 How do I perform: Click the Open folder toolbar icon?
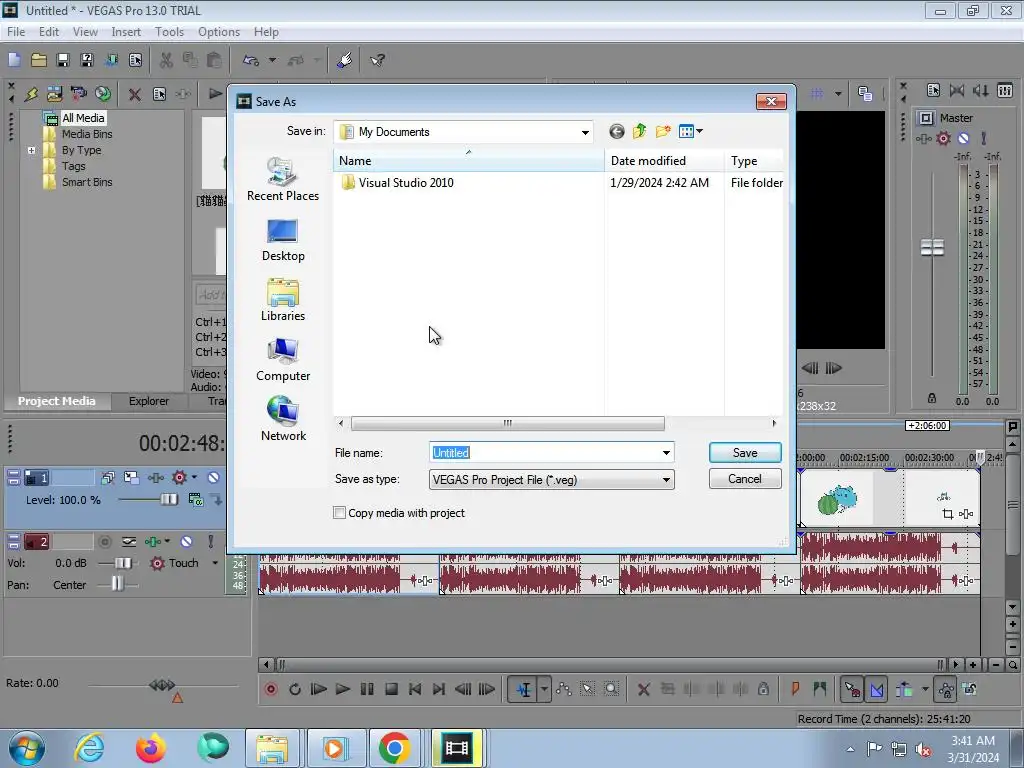point(39,61)
